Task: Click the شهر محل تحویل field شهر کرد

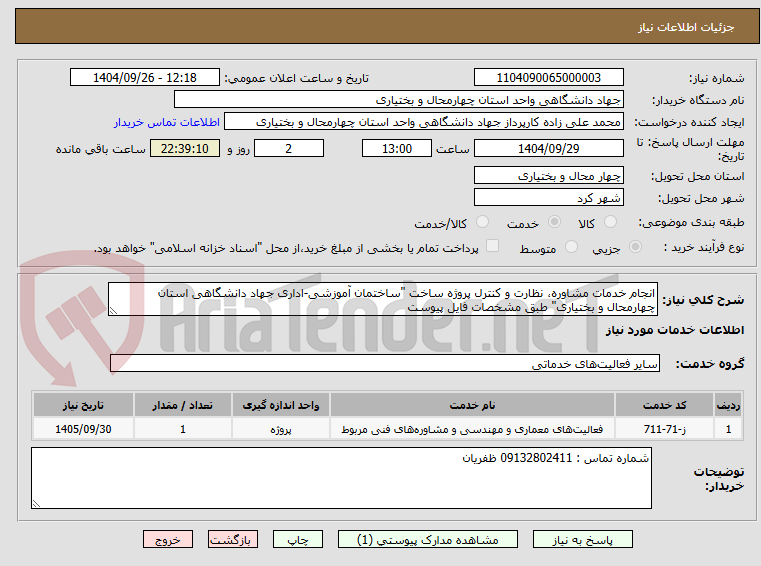Action: (548, 198)
